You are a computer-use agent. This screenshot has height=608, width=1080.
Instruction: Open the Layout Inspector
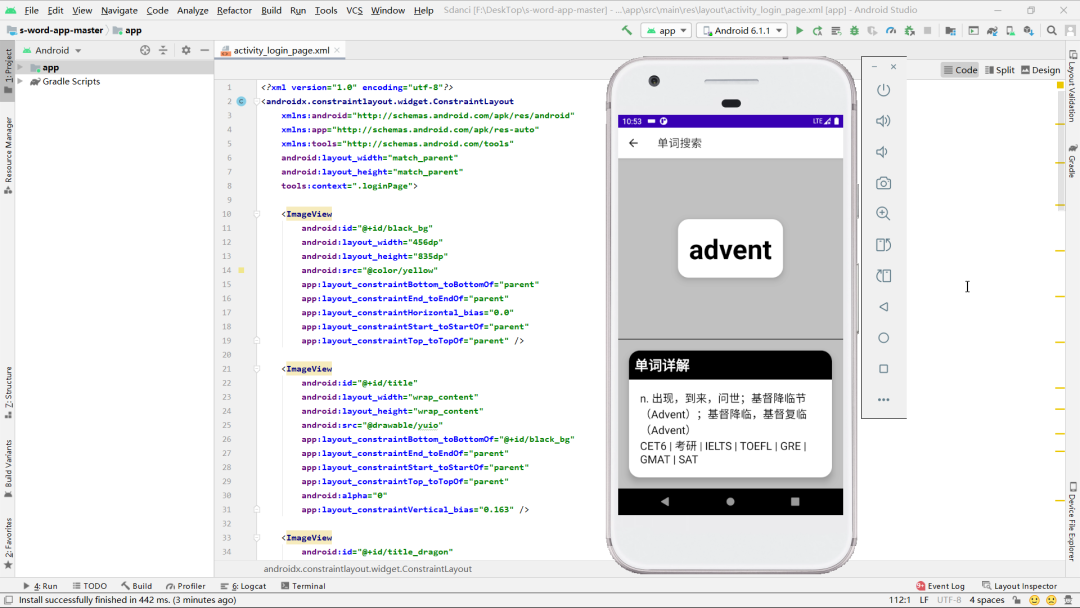1019,586
